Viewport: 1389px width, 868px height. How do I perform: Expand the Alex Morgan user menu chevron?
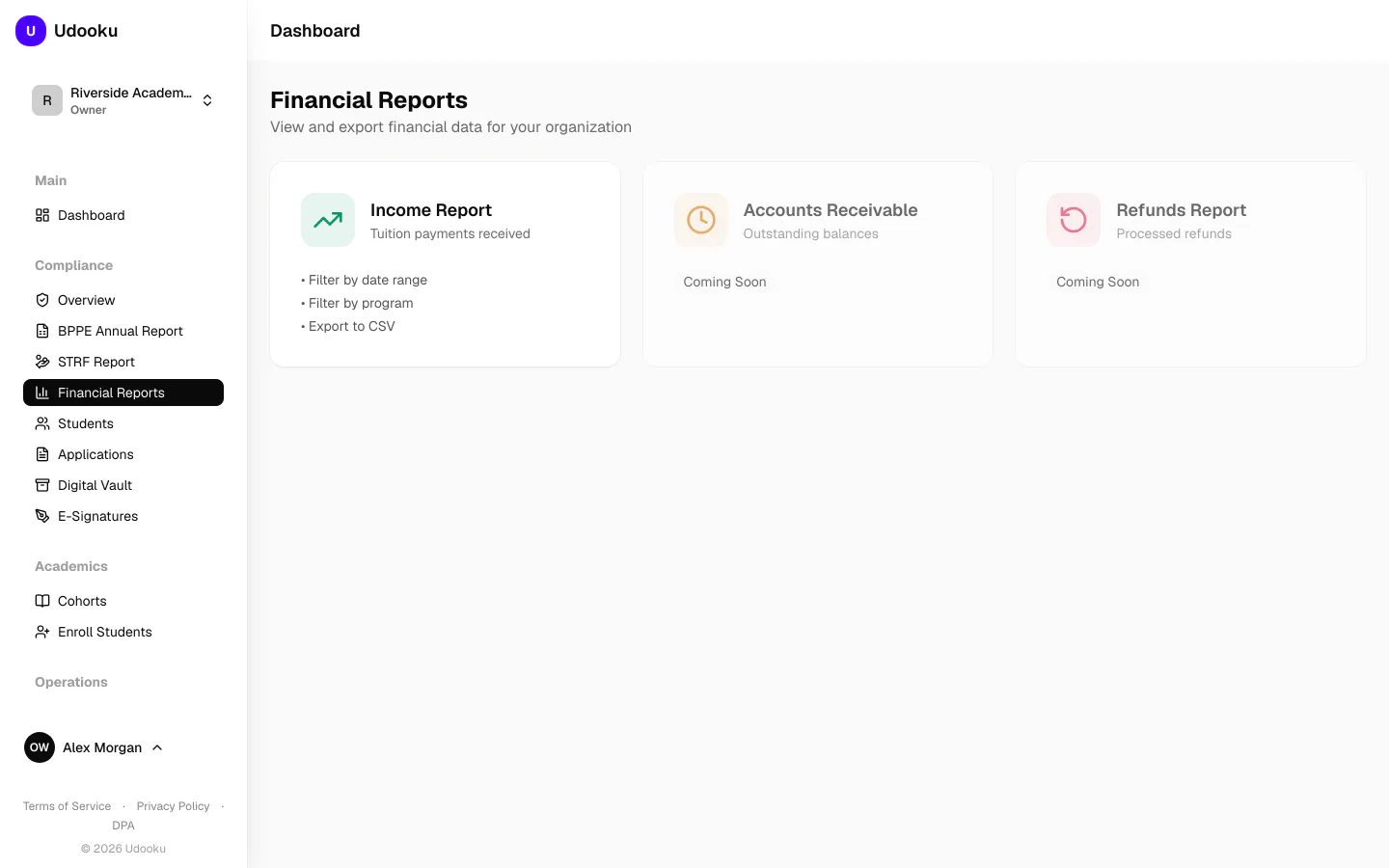point(157,747)
